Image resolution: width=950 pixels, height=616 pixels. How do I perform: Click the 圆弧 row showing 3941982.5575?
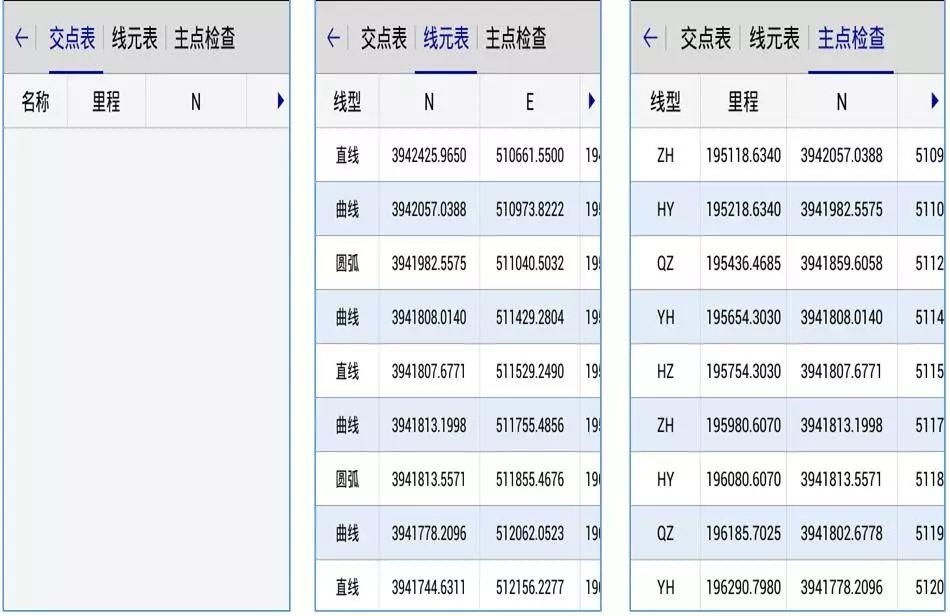pos(430,263)
